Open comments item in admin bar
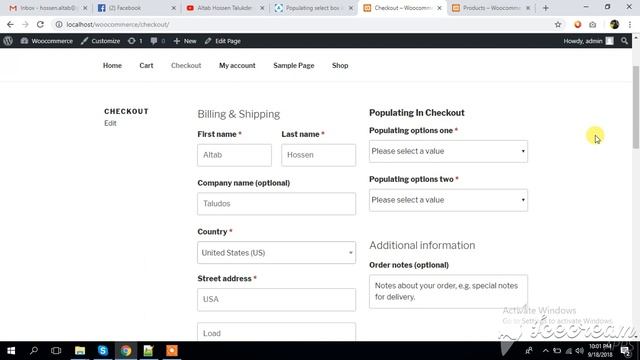Viewport: 640px width, 360px height. tap(158, 41)
